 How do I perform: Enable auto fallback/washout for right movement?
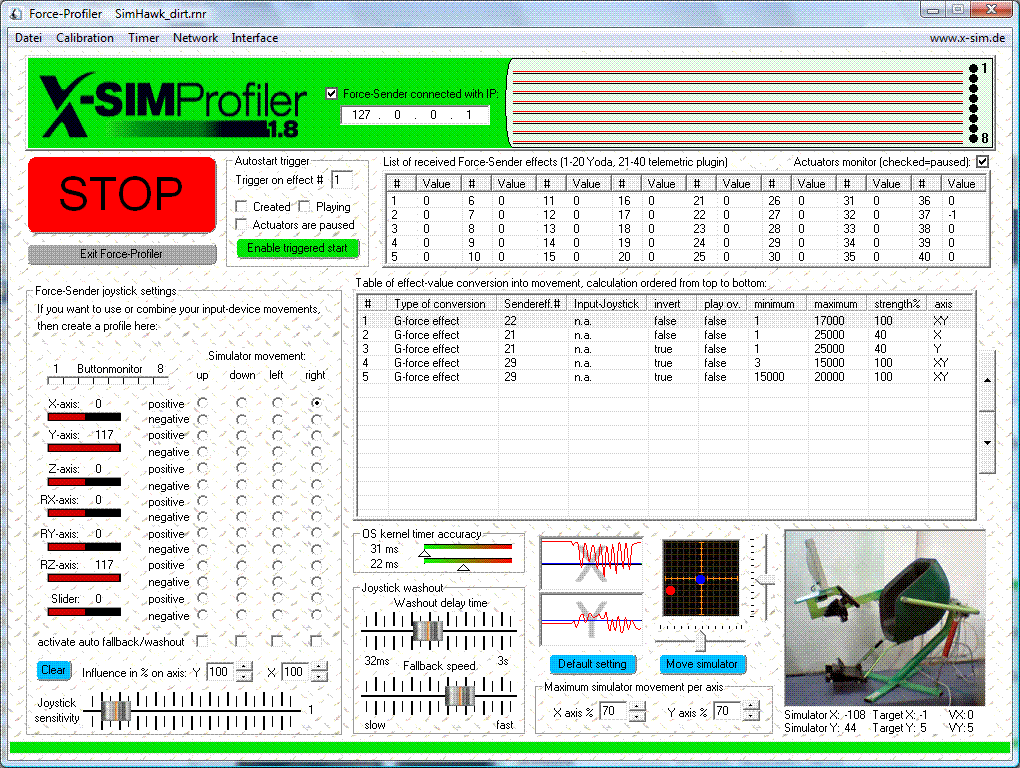coord(316,641)
